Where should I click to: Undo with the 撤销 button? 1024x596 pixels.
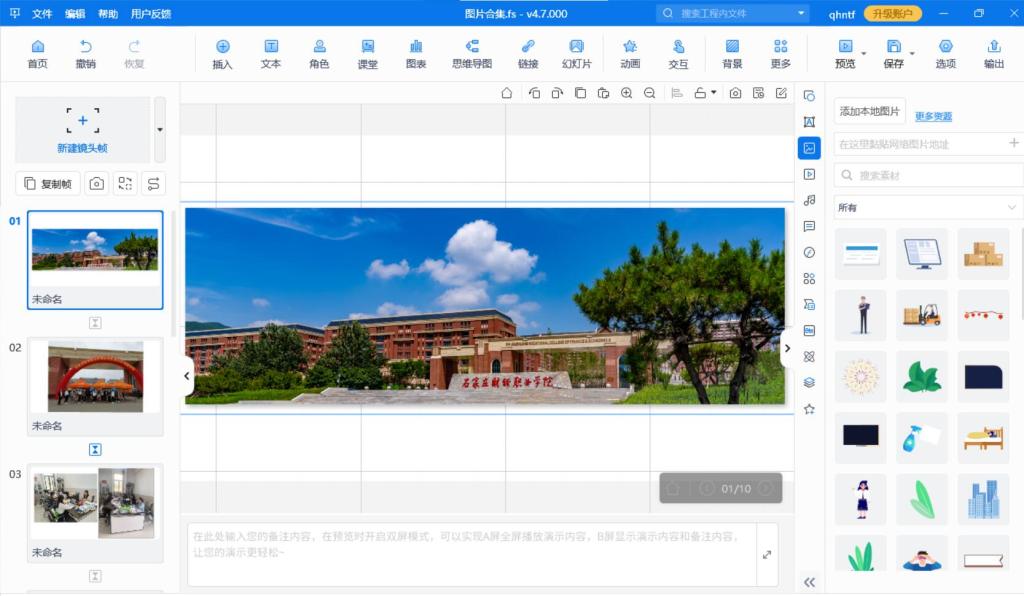(86, 54)
